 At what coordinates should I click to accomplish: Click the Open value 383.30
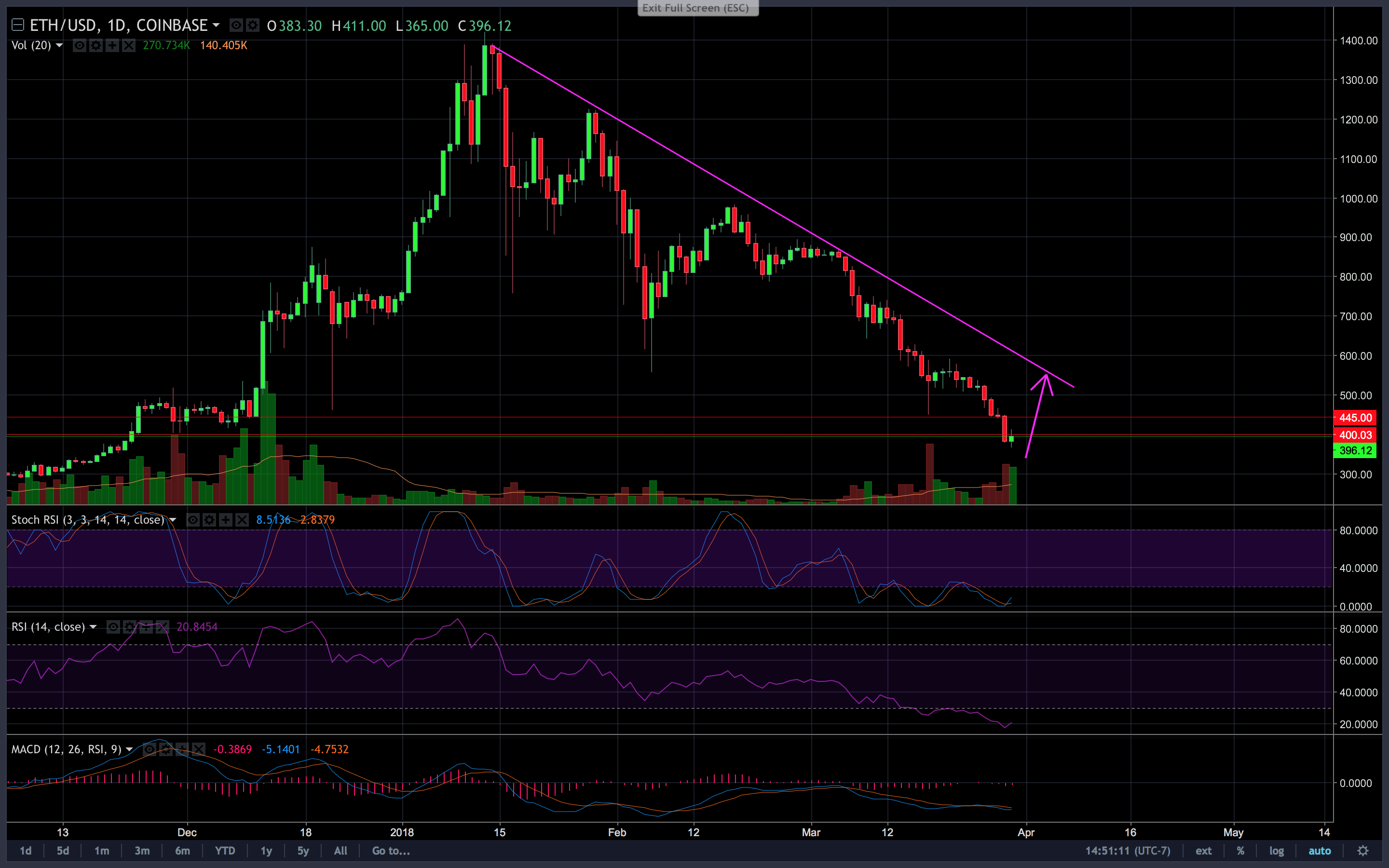300,26
